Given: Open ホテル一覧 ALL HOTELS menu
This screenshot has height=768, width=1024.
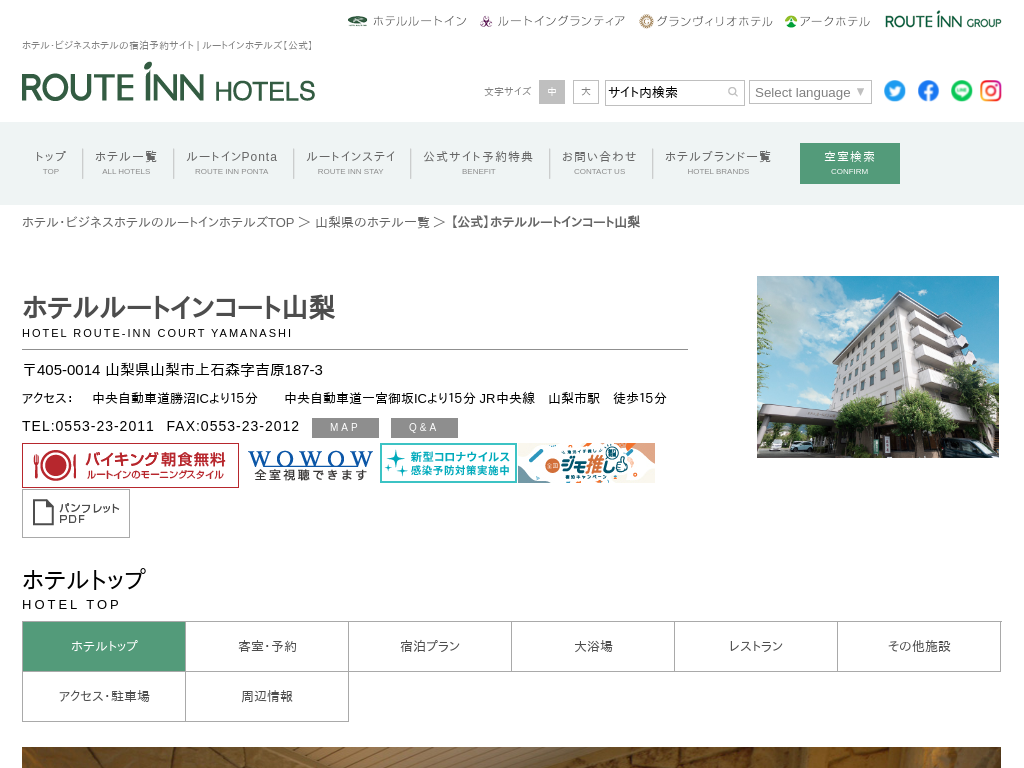Looking at the screenshot, I should click(x=126, y=163).
